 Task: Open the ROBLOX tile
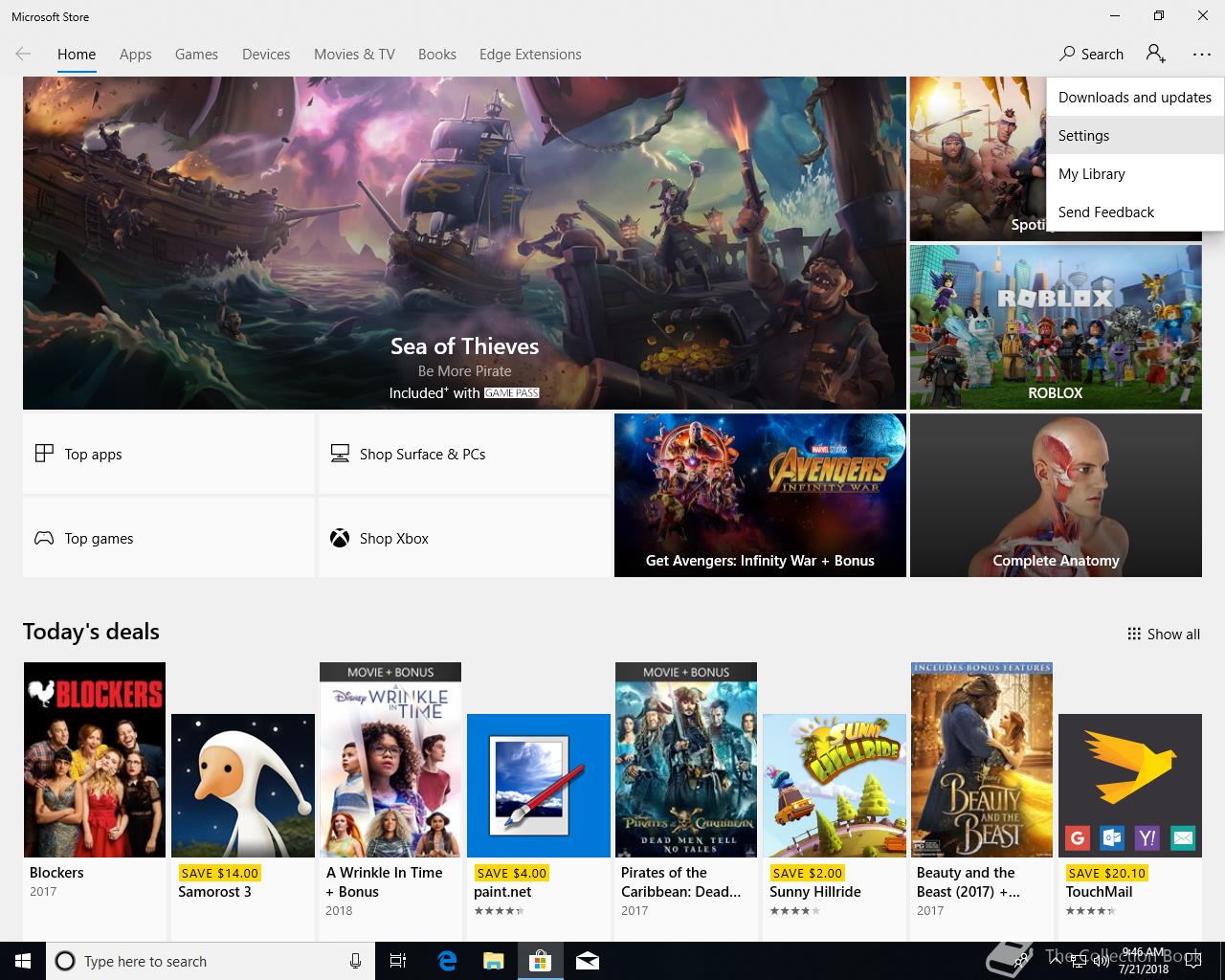[1056, 327]
